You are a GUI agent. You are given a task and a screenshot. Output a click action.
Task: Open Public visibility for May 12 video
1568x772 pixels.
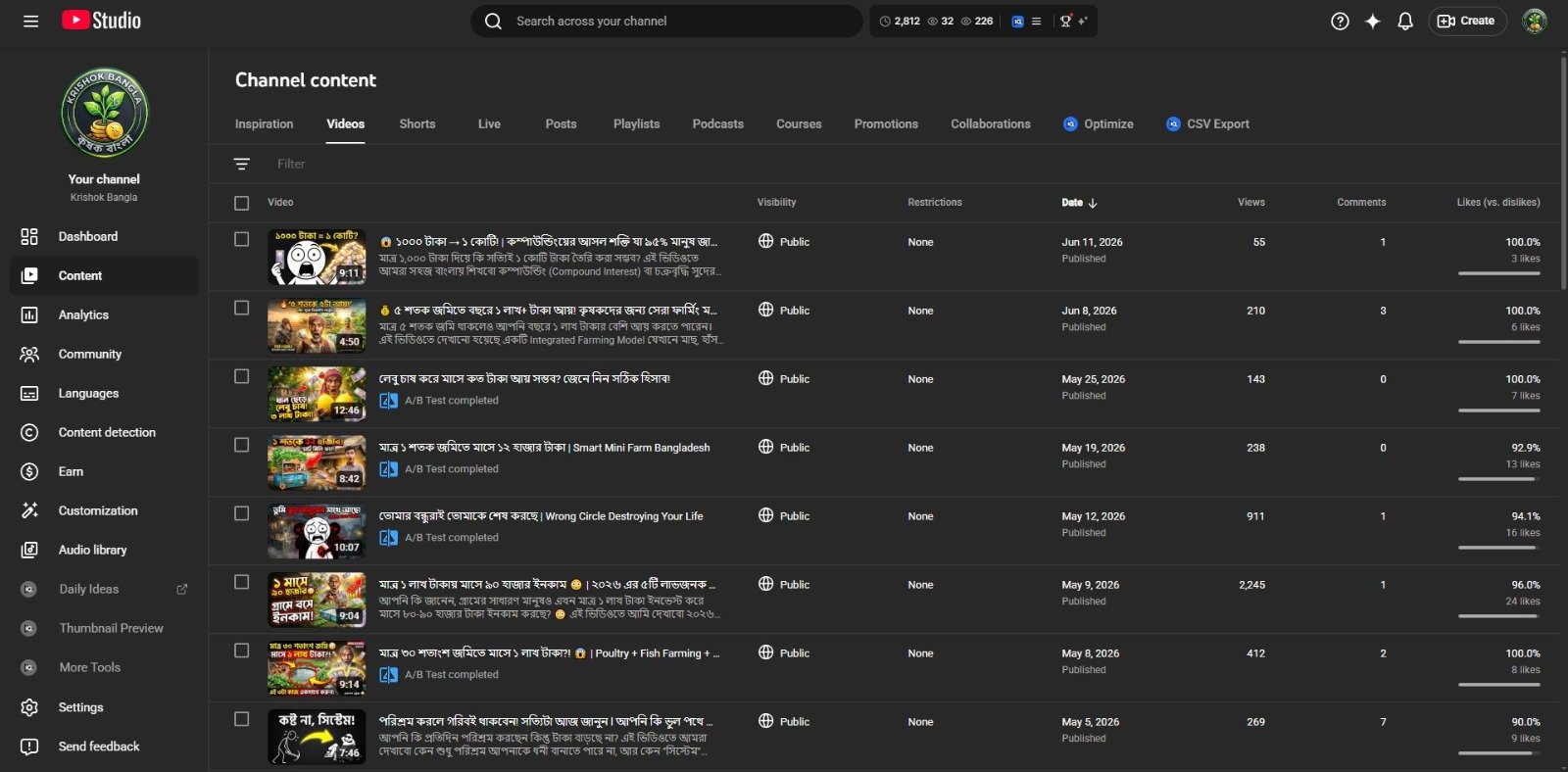click(x=784, y=515)
